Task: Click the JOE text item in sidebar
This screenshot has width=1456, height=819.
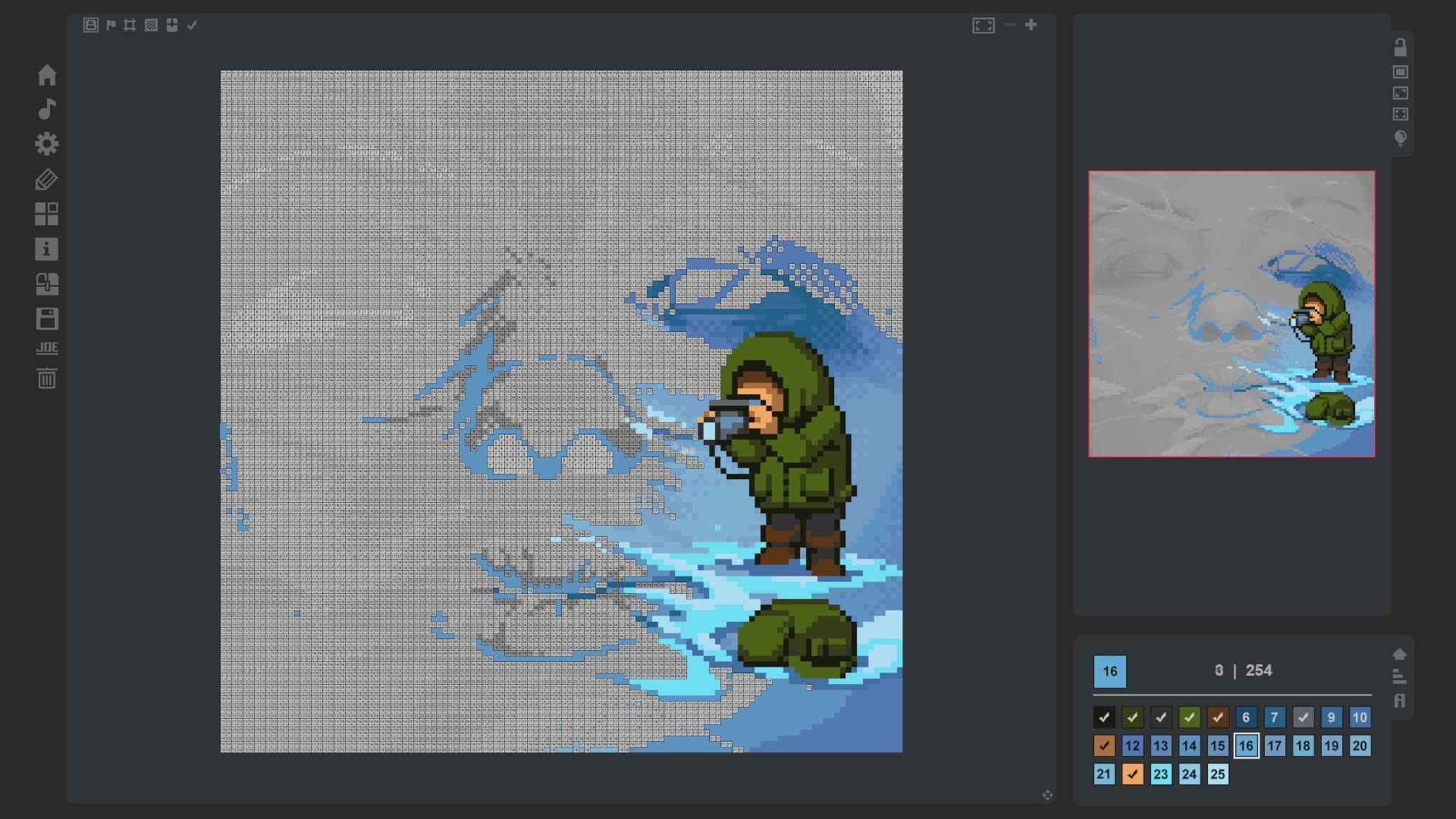Action: [47, 348]
